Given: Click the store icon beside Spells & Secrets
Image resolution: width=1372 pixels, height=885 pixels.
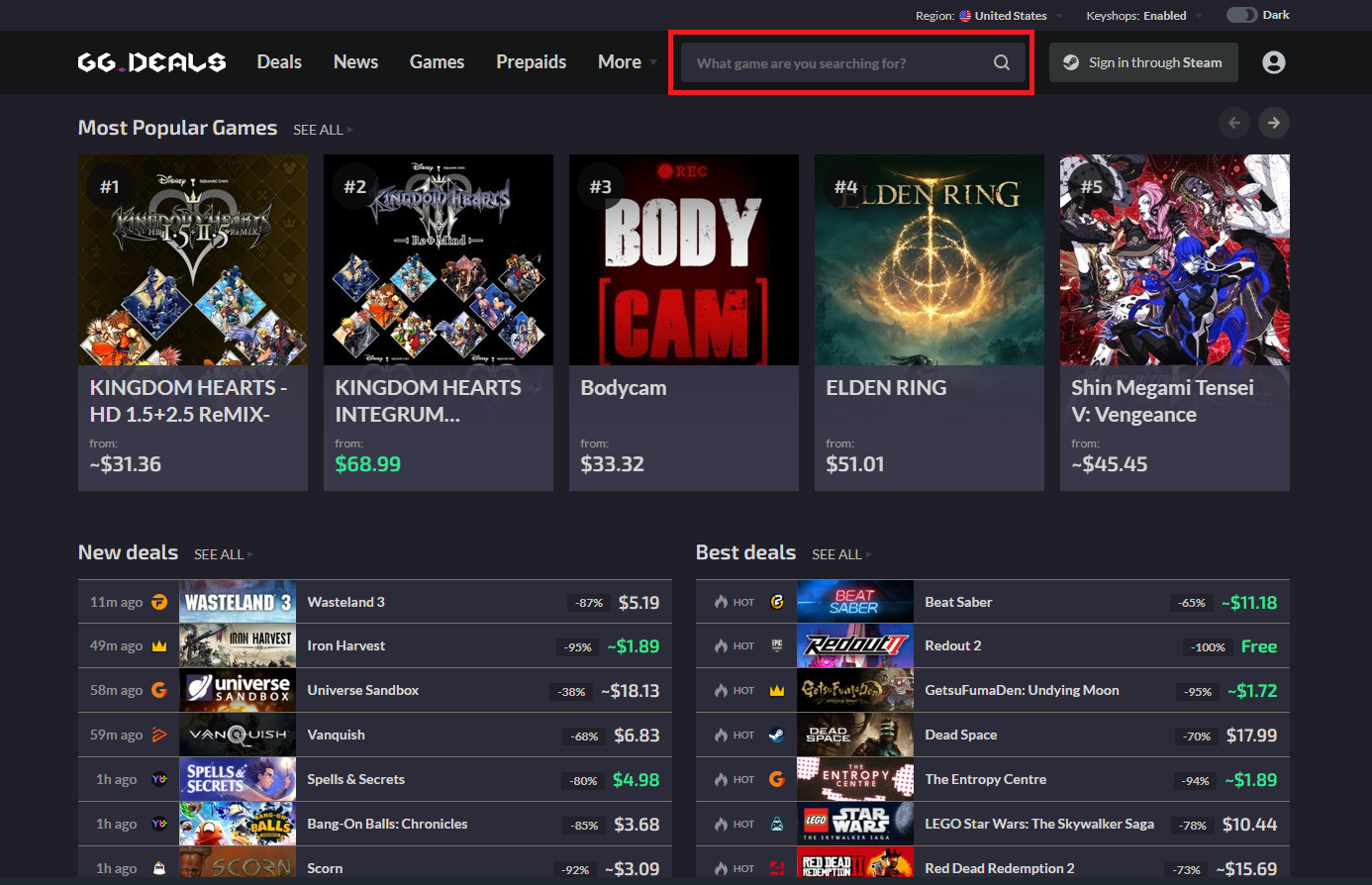Looking at the screenshot, I should tap(159, 779).
